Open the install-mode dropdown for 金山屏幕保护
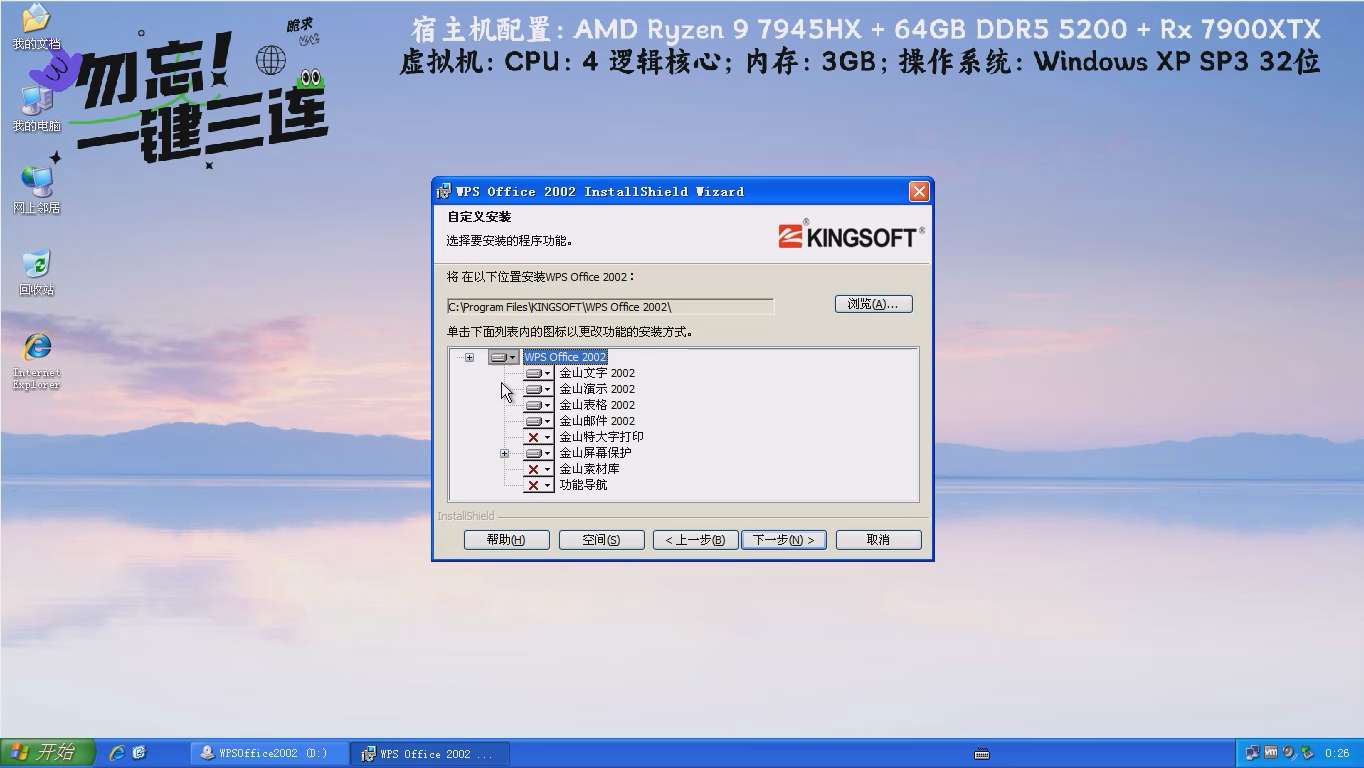Screen dimensions: 1364x768 pos(539,453)
